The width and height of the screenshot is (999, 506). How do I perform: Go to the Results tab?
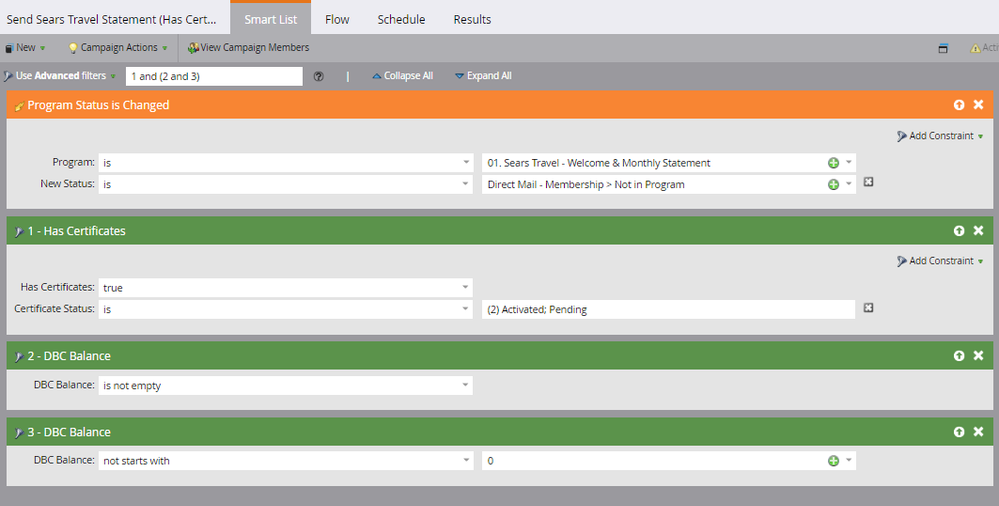472,19
